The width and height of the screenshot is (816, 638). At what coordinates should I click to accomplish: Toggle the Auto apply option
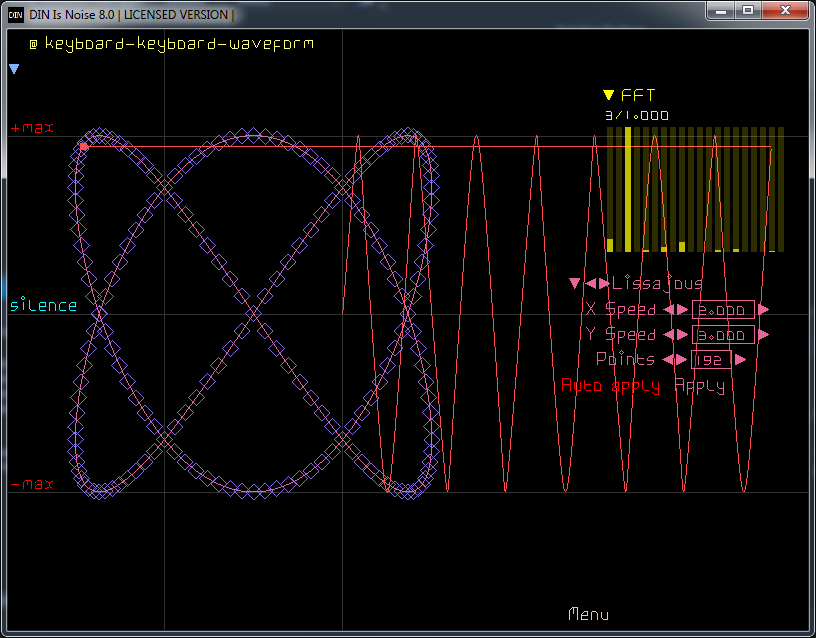point(610,386)
